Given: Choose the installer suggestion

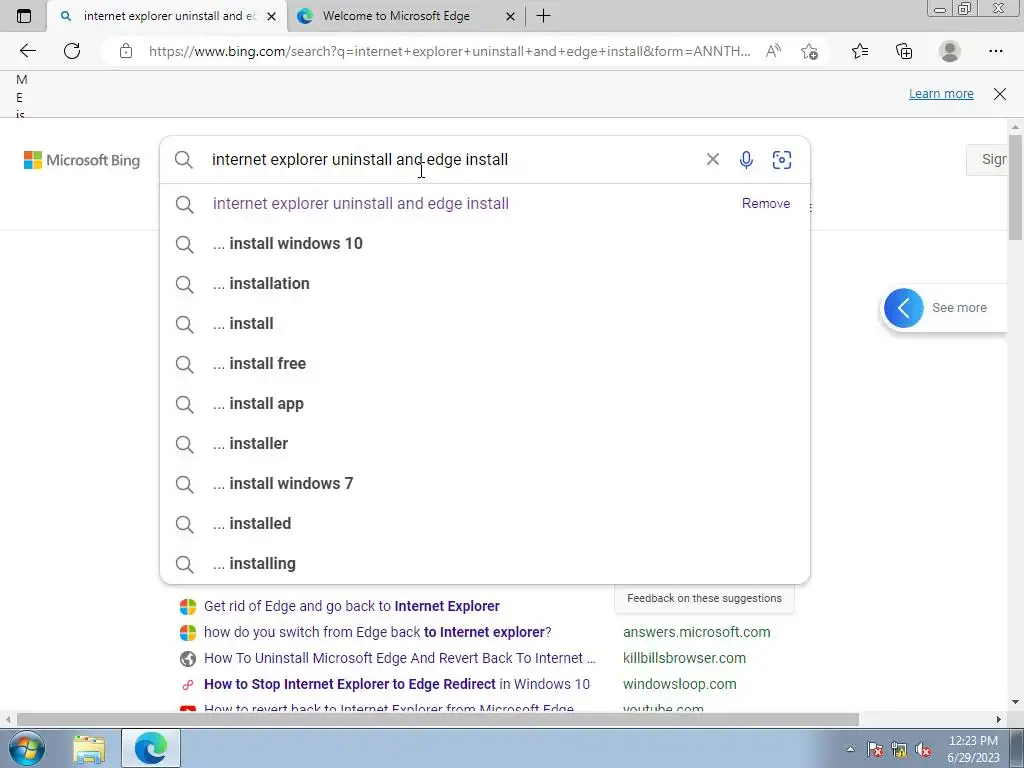Looking at the screenshot, I should 485,443.
